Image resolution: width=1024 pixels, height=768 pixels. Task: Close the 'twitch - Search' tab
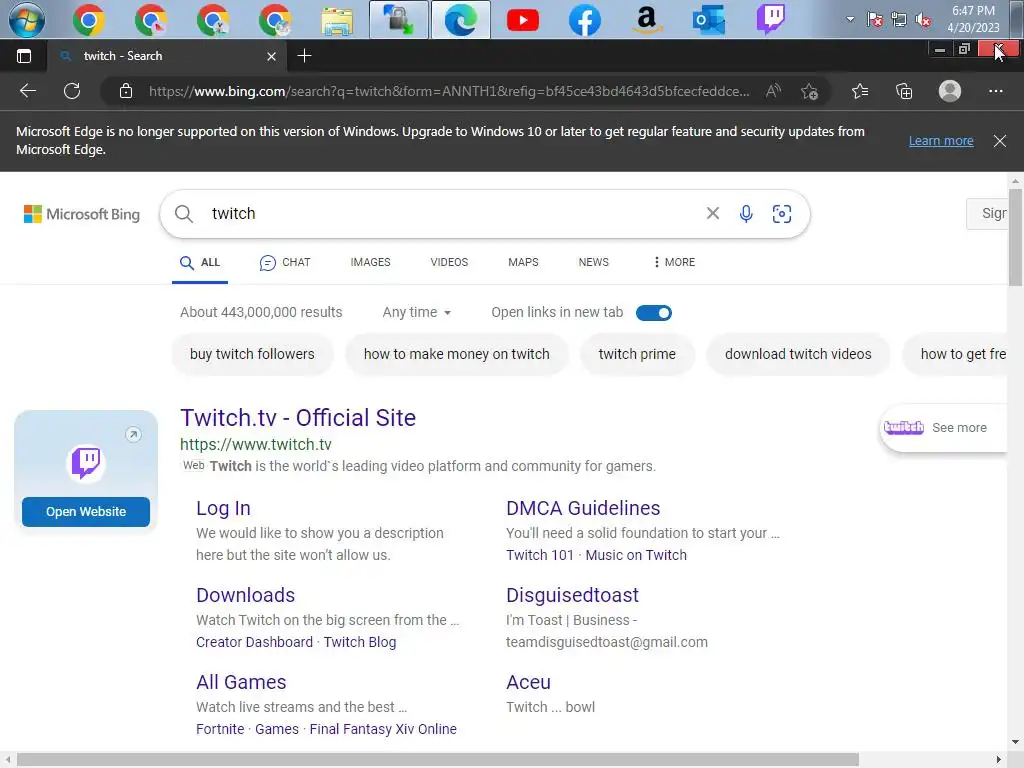pos(271,56)
